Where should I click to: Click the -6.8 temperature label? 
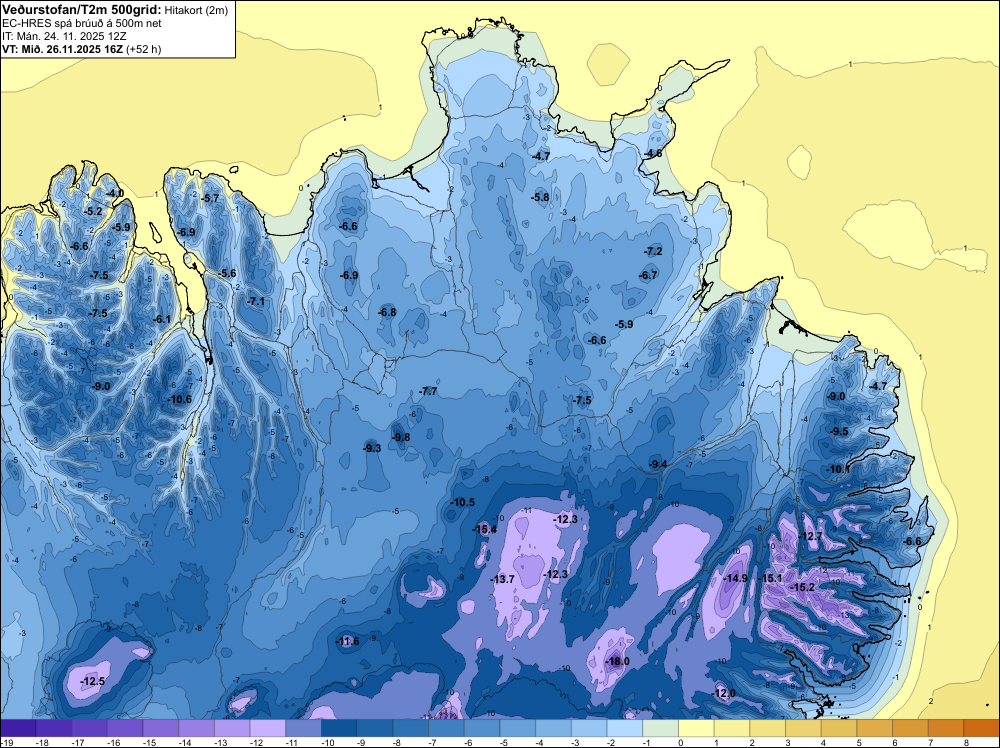pos(387,312)
